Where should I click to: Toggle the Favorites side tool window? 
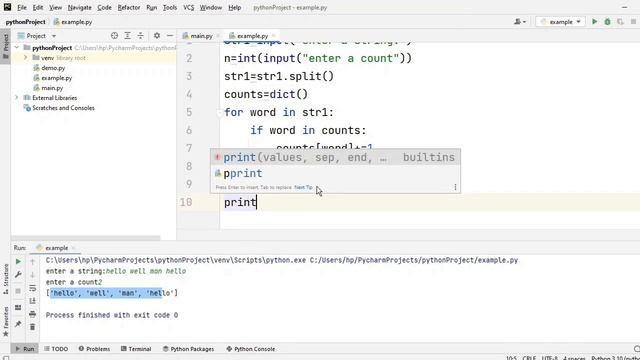tap(5, 322)
